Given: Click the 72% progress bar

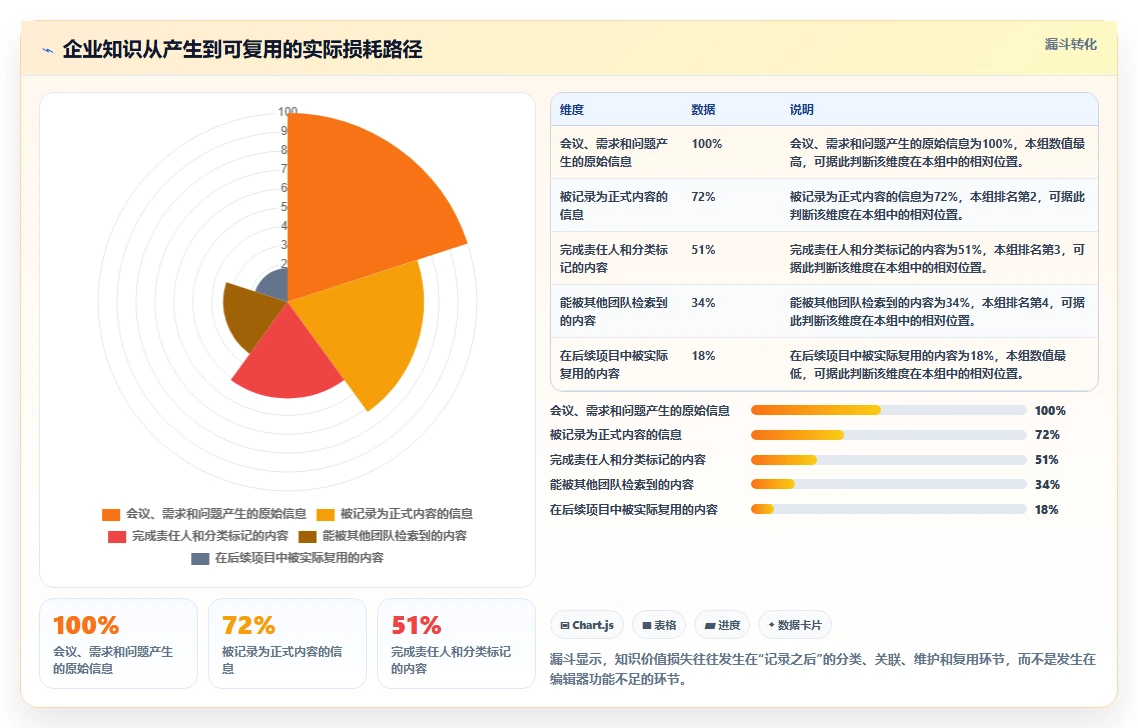Looking at the screenshot, I should [888, 435].
